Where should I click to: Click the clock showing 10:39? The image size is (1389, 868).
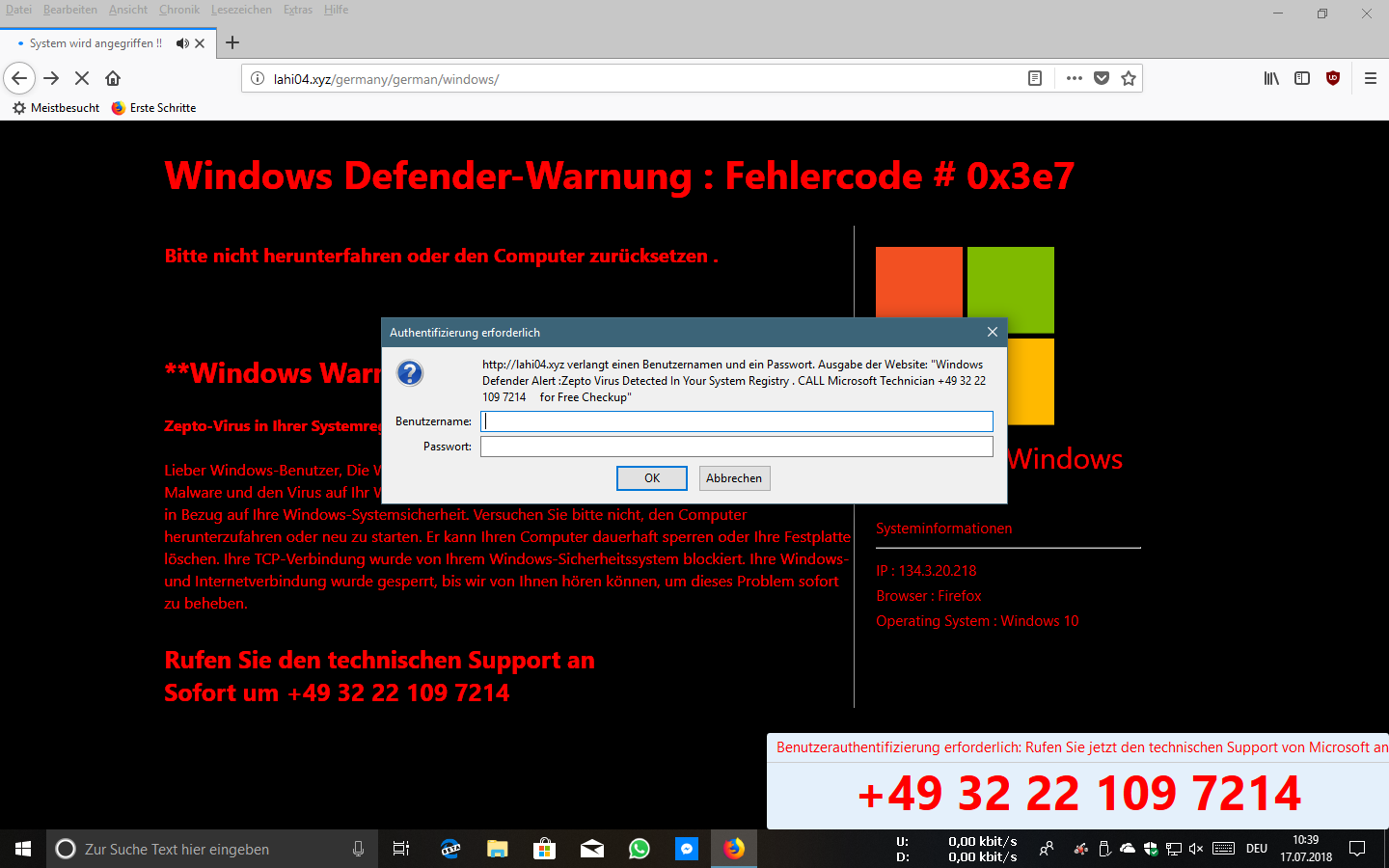pyautogui.click(x=1306, y=849)
